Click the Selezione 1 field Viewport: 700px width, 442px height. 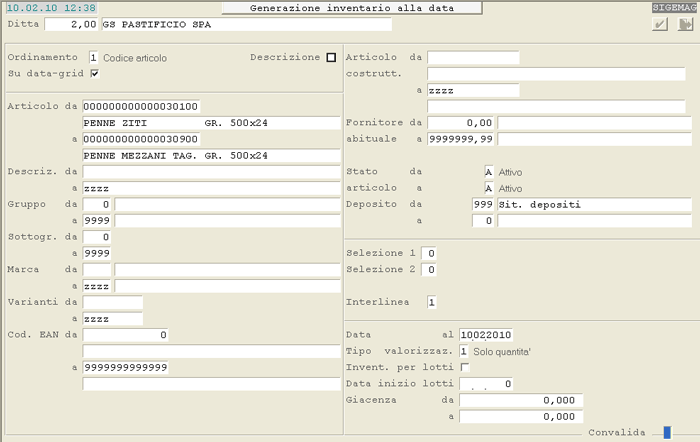point(429,253)
